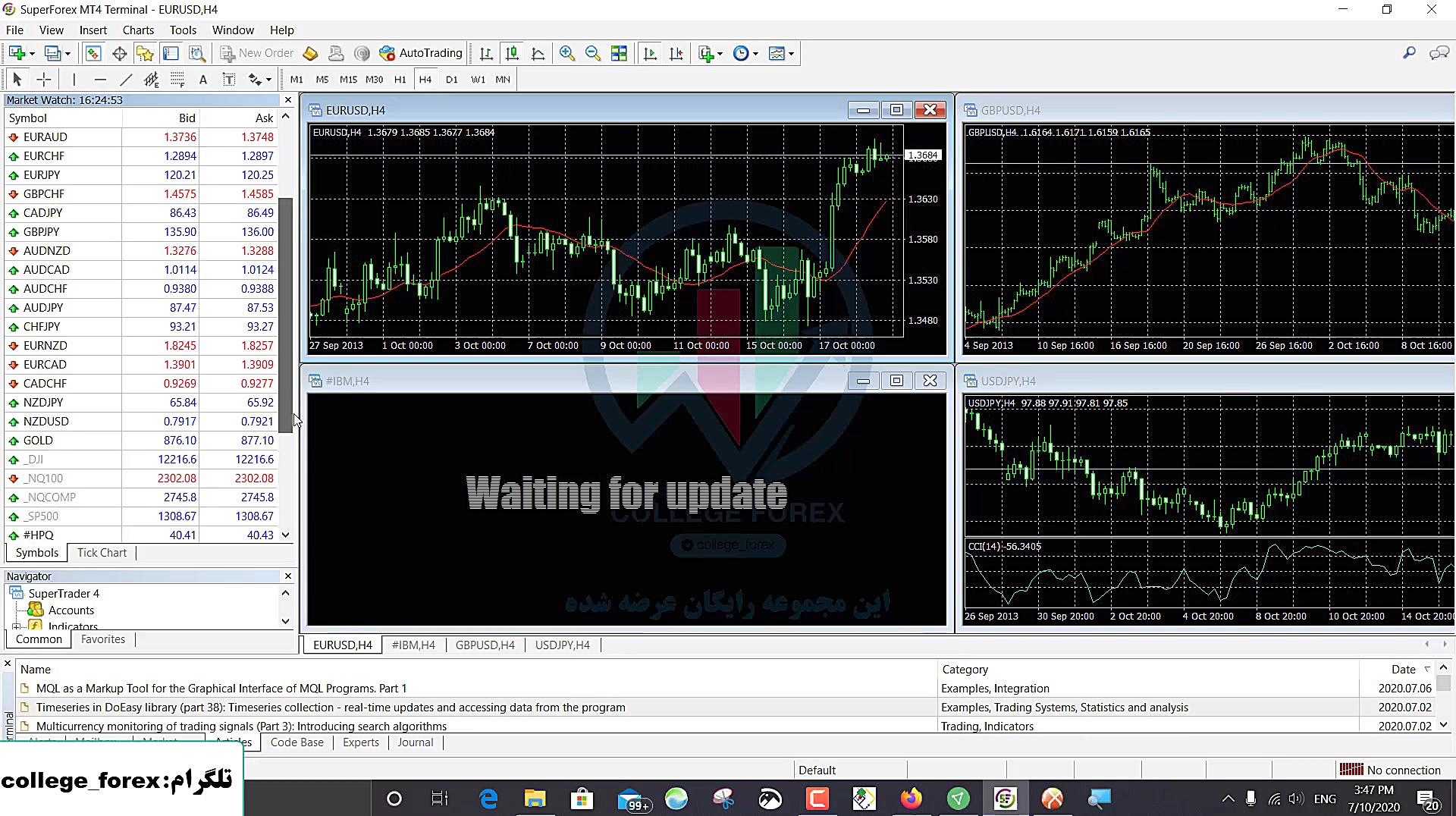Sort articles by Date column header
This screenshot has height=816, width=1456.
(1404, 670)
